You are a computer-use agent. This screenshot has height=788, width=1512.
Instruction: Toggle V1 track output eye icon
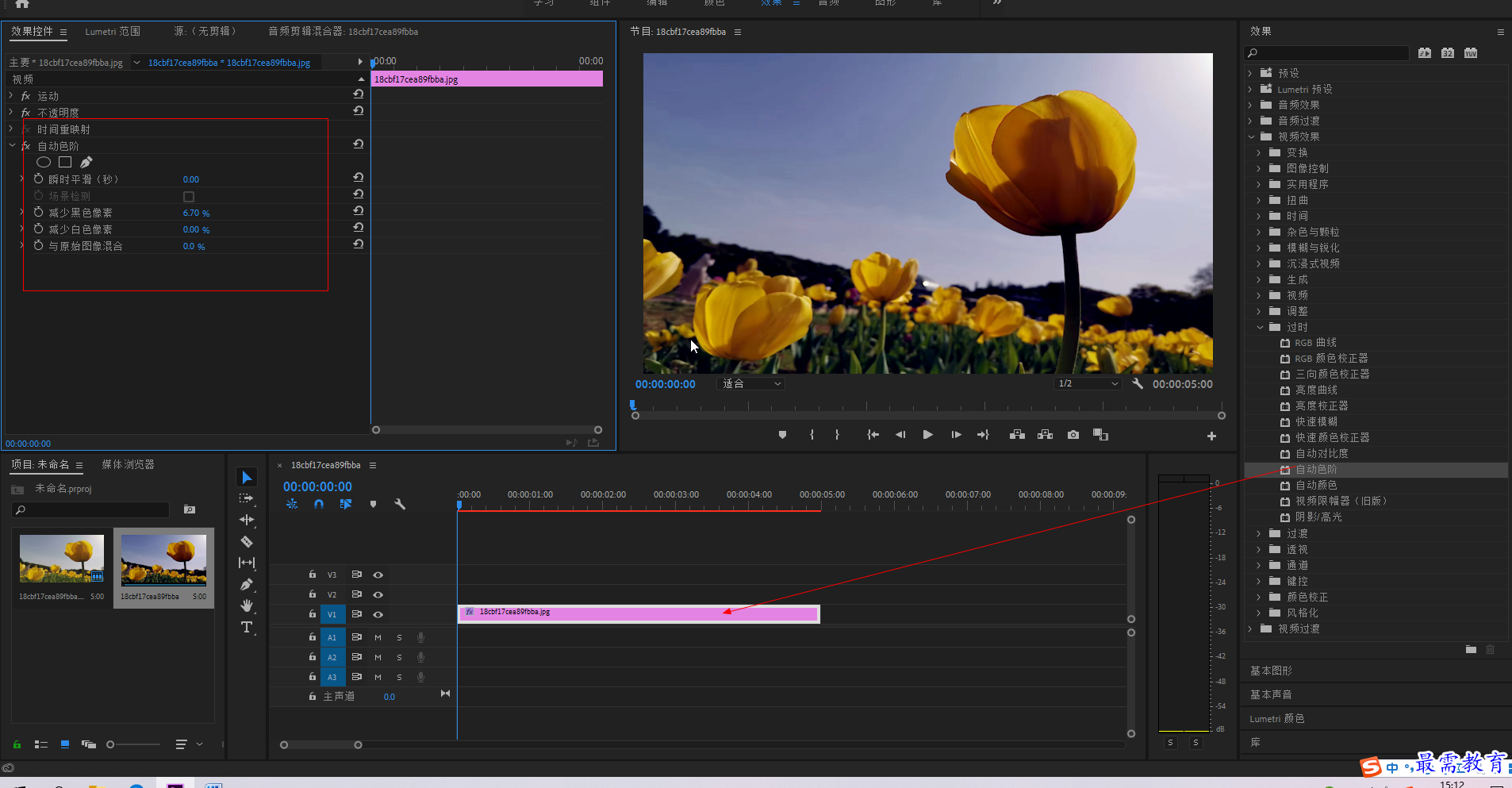click(378, 614)
